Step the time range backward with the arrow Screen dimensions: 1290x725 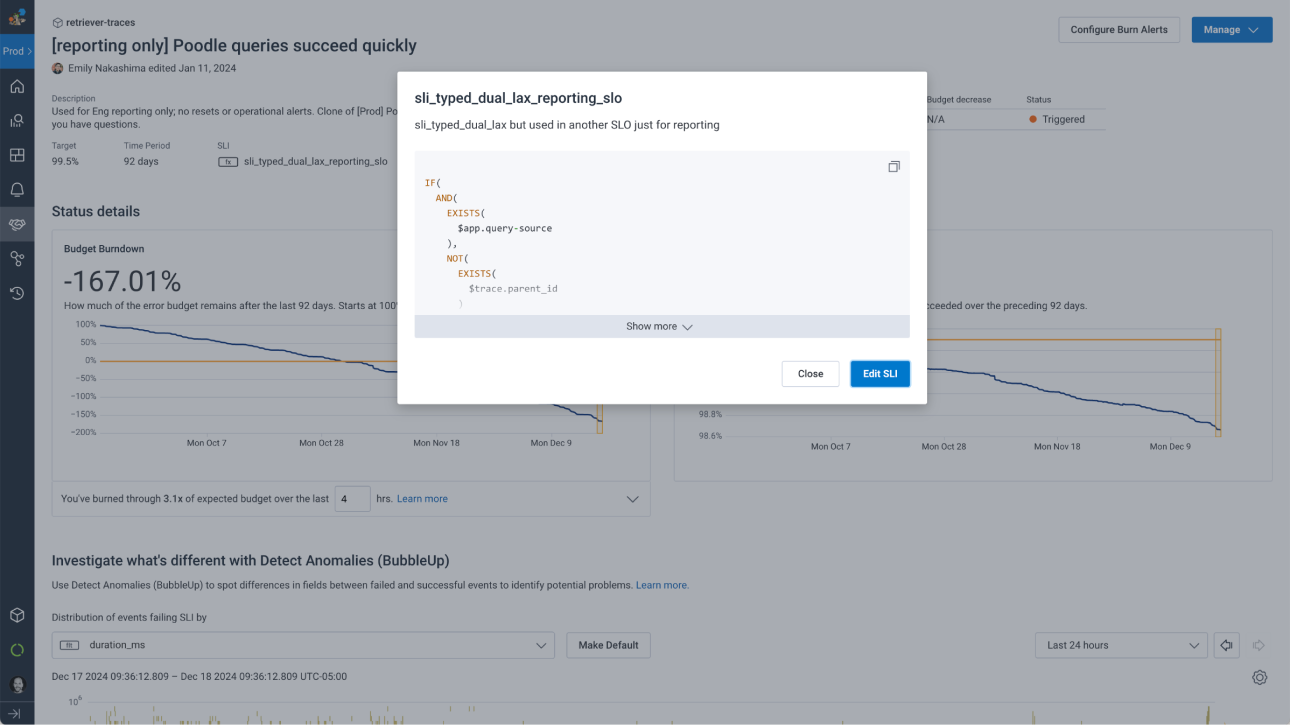(1227, 645)
